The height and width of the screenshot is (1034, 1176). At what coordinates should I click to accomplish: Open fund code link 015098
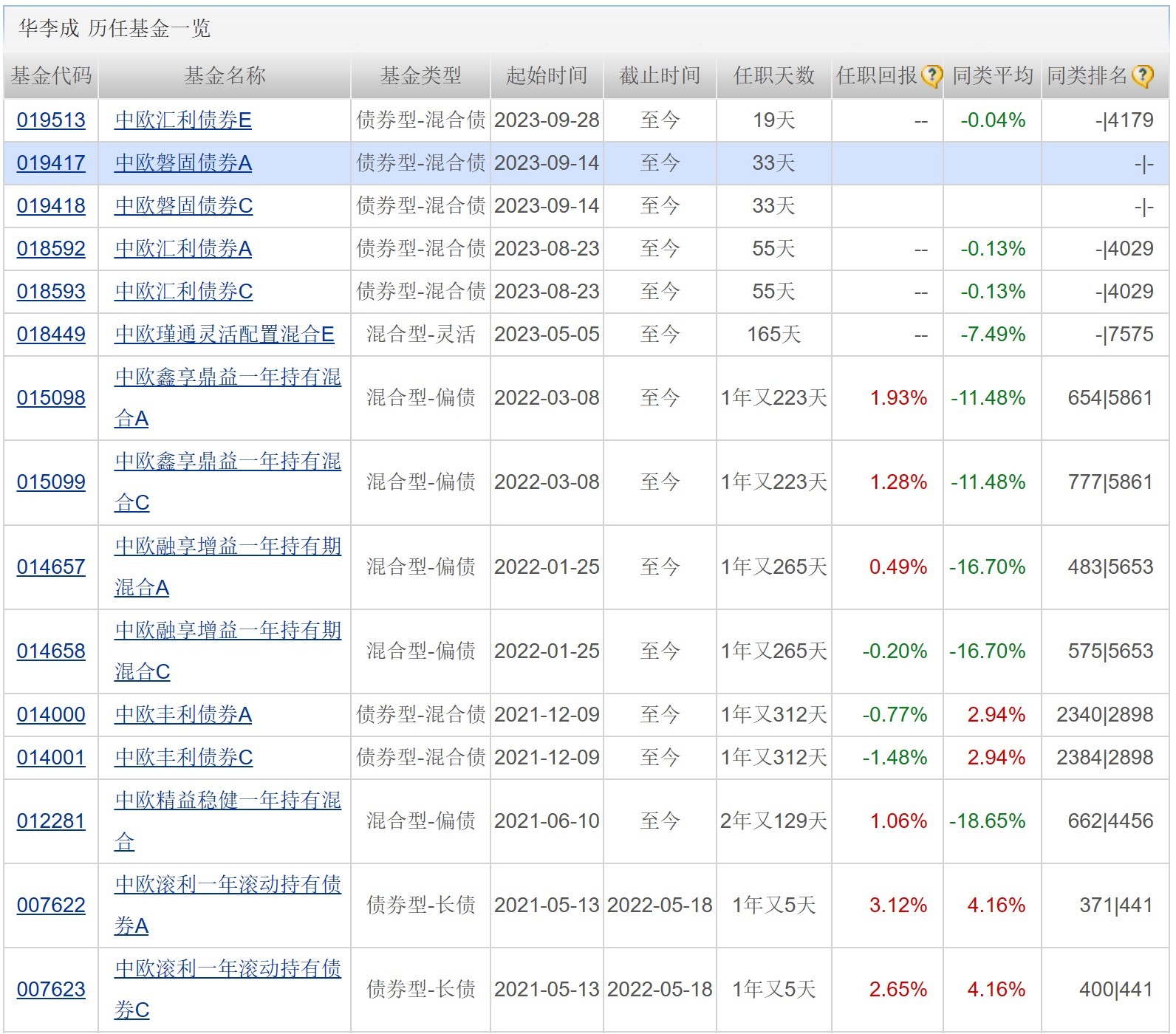click(x=51, y=398)
